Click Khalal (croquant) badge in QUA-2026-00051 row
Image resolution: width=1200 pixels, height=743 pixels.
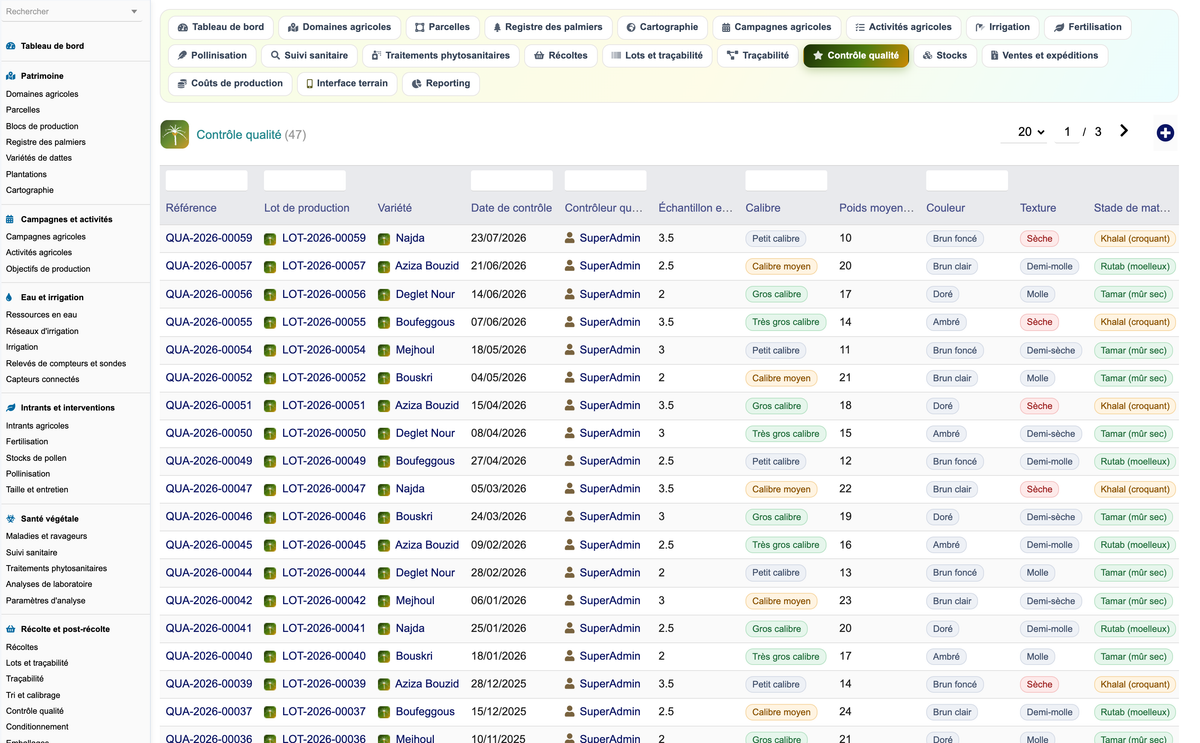[1135, 406]
